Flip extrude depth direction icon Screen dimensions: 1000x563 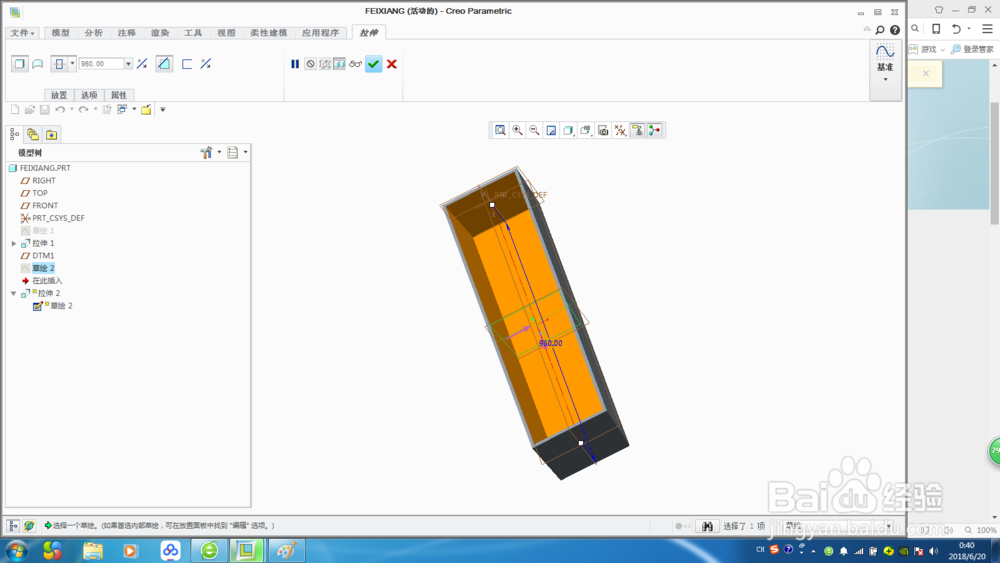point(142,64)
